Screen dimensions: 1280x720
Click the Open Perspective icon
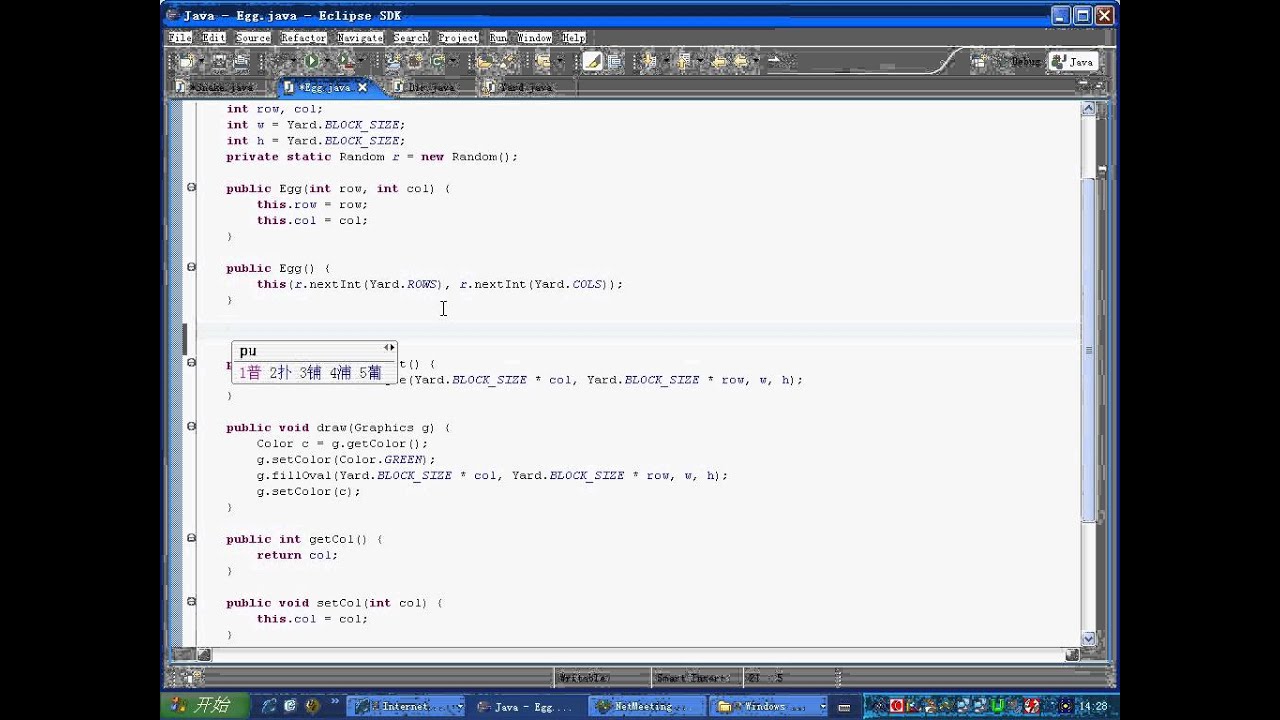(979, 62)
